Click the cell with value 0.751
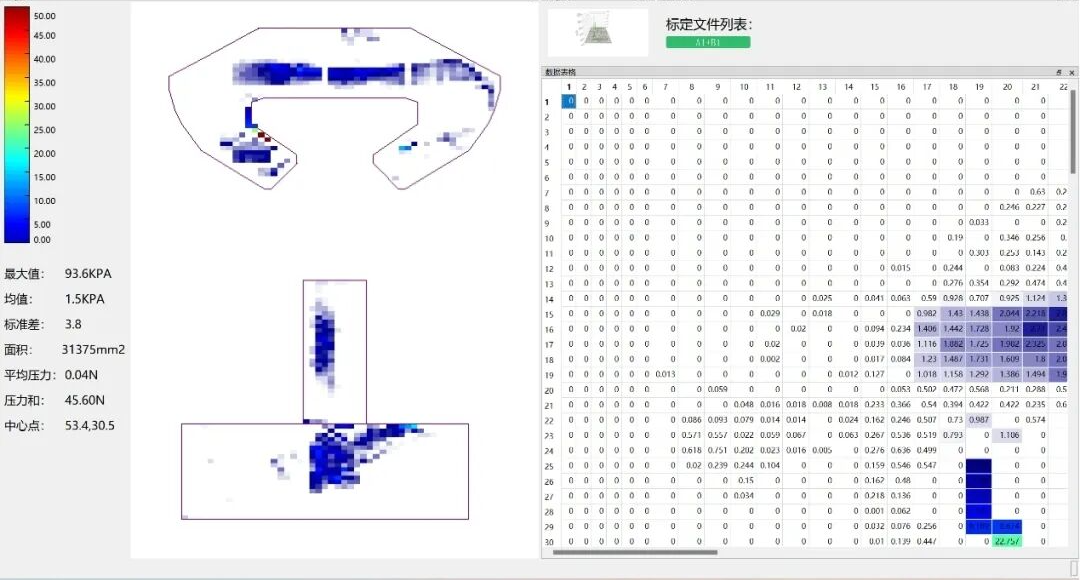Image resolution: width=1080 pixels, height=580 pixels. click(718, 450)
